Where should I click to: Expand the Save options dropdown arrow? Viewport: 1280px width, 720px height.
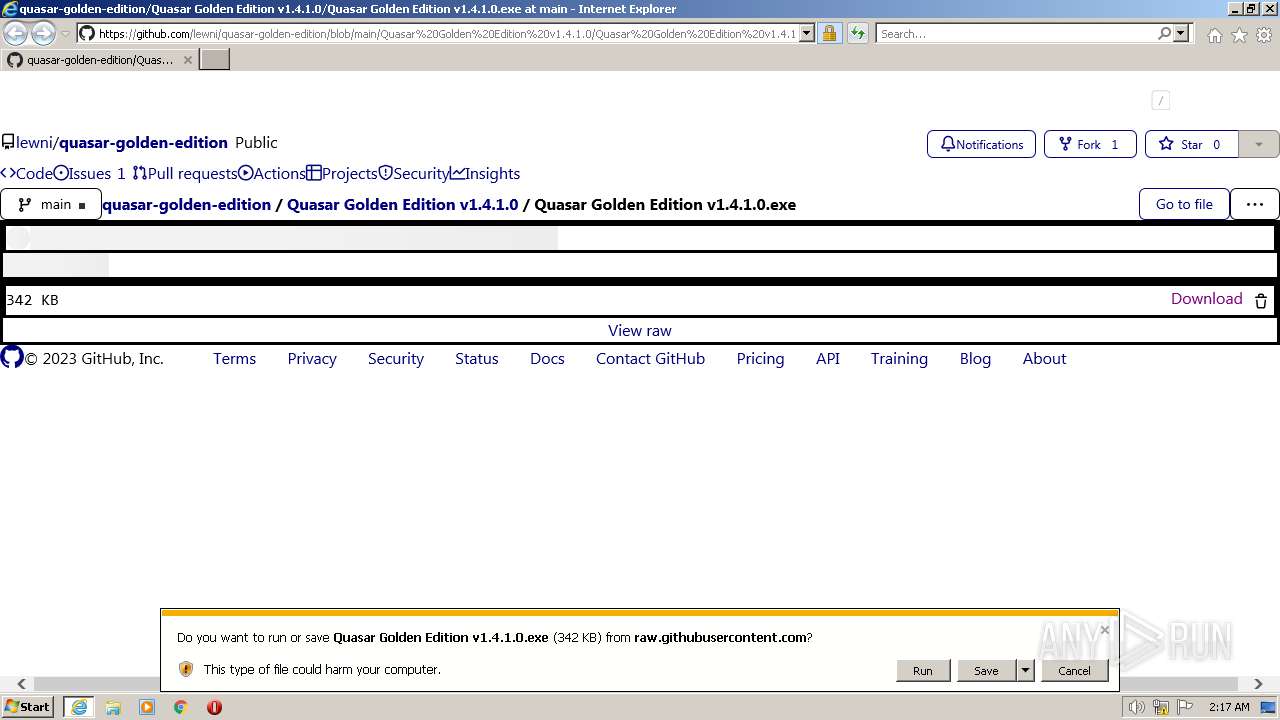pos(1025,670)
